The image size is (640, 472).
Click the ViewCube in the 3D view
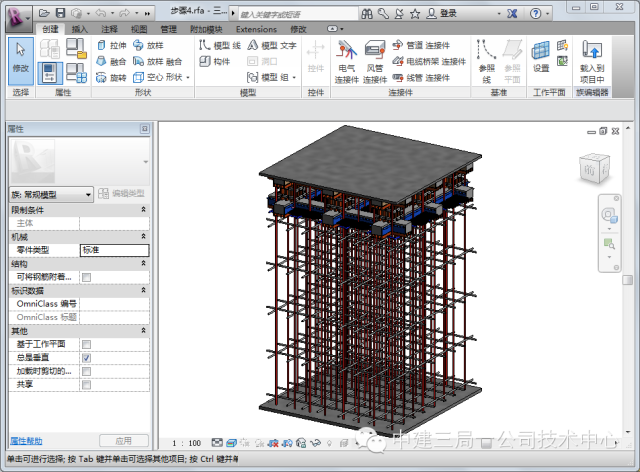click(593, 169)
